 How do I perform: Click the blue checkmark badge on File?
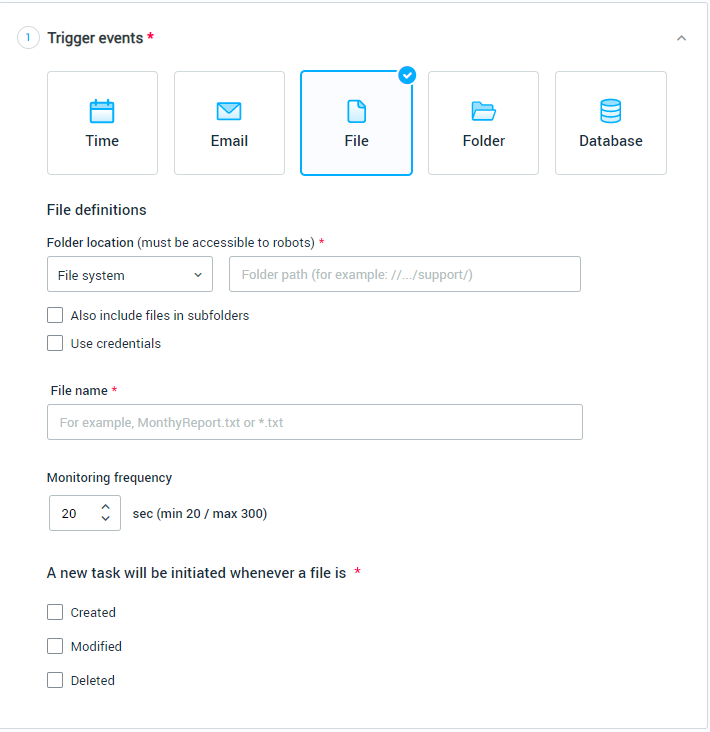(x=407, y=75)
